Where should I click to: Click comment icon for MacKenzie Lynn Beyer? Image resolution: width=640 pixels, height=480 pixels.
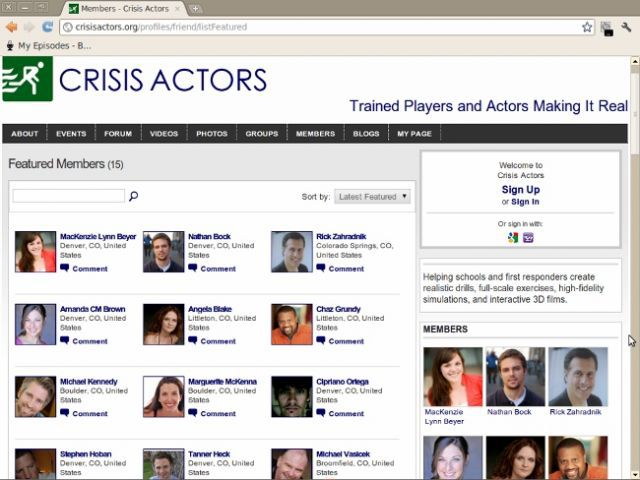click(x=64, y=268)
